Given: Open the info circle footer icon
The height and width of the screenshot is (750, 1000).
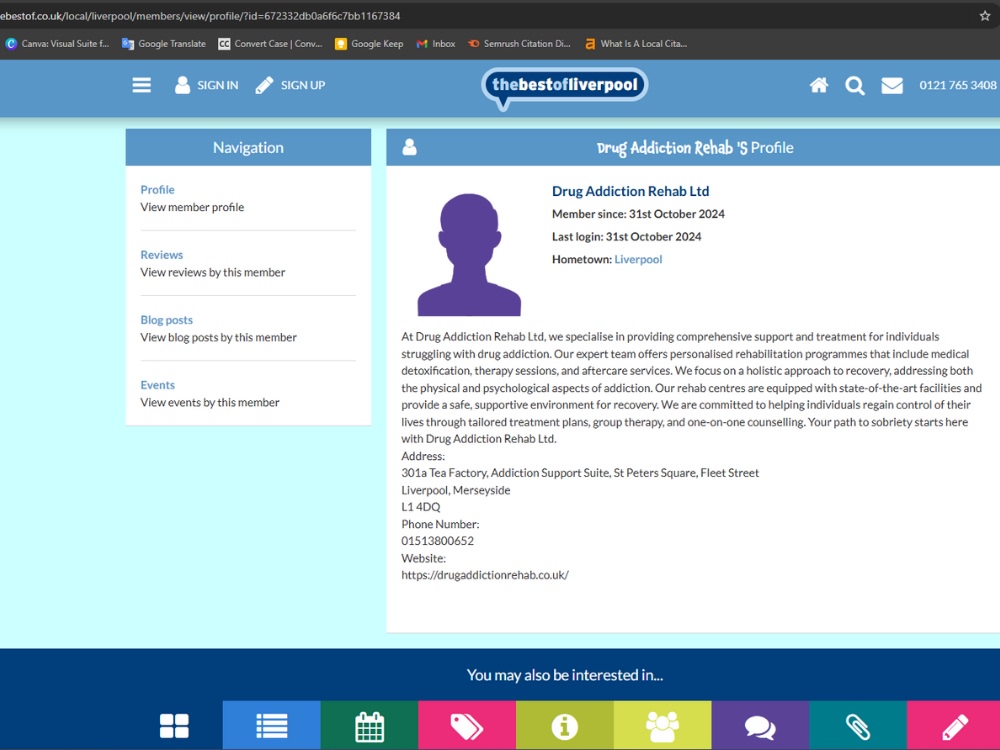Looking at the screenshot, I should (564, 726).
